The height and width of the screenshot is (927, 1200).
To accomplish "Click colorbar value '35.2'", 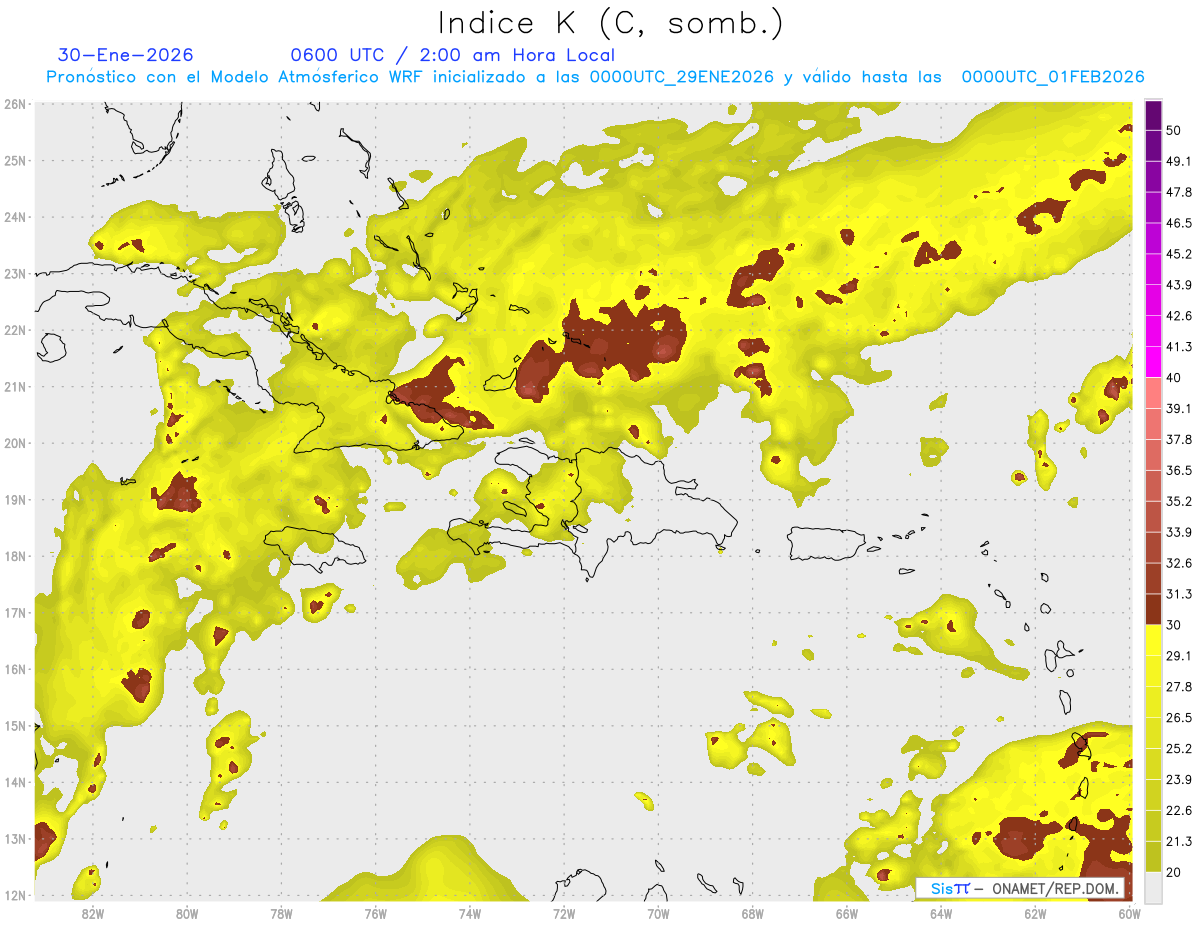I will (1179, 501).
